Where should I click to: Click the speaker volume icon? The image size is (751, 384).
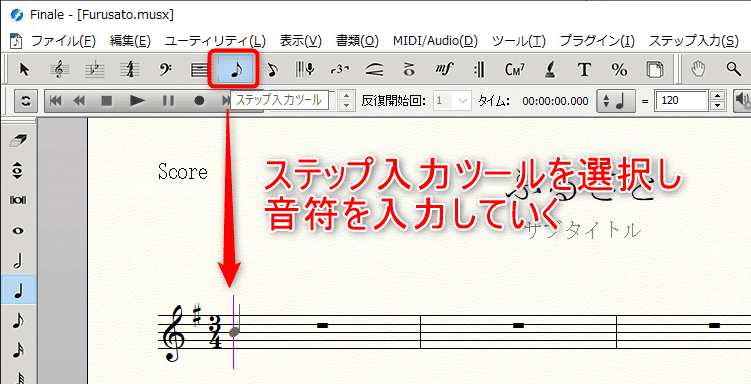pos(743,101)
